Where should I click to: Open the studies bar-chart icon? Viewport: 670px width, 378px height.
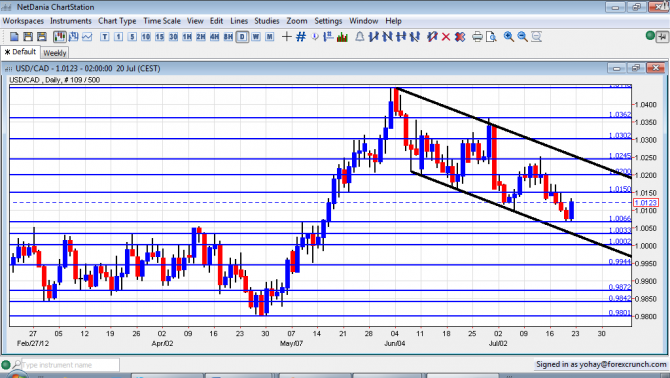pos(342,37)
